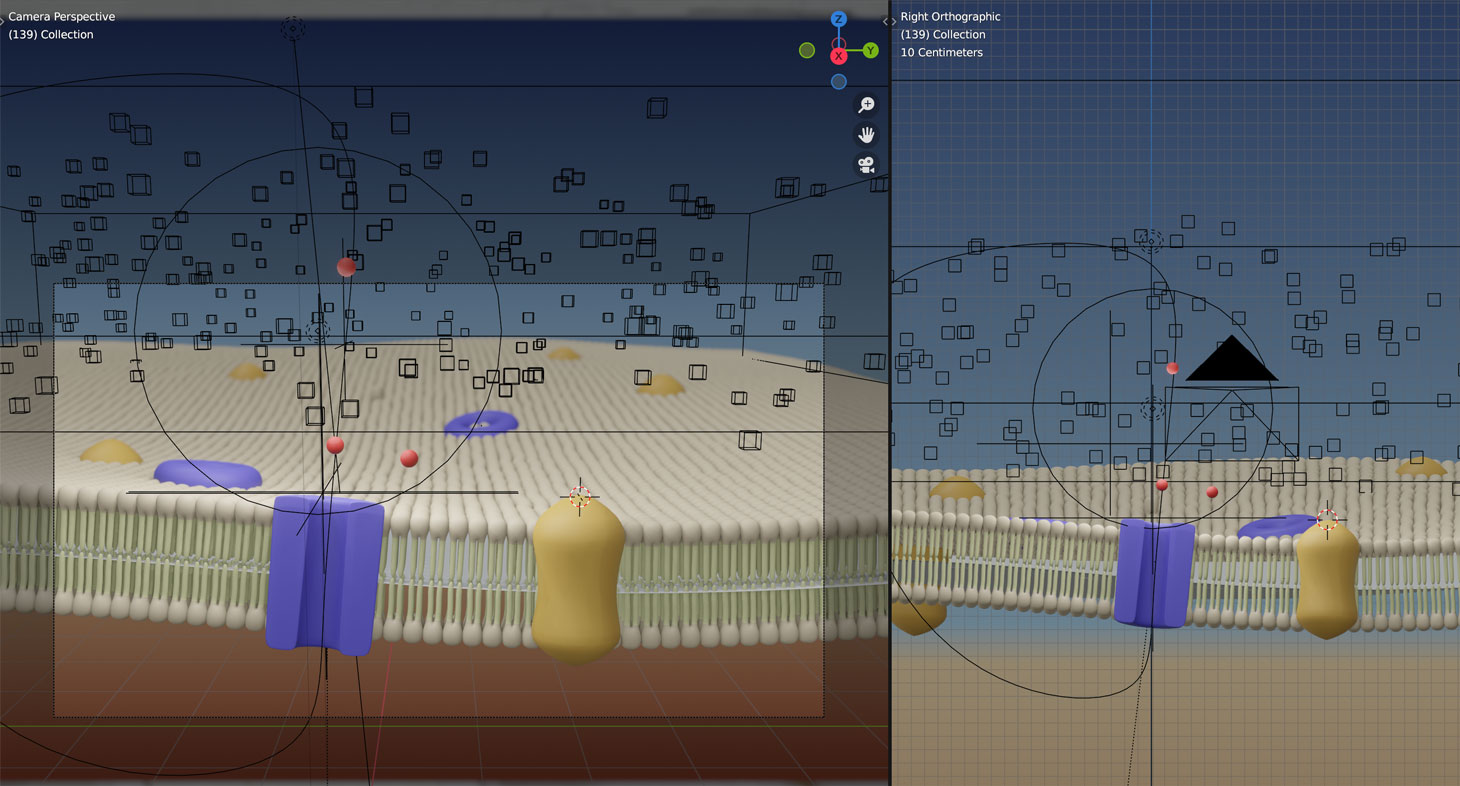Click the green Y axis gizmo handle
1460x786 pixels.
[871, 50]
